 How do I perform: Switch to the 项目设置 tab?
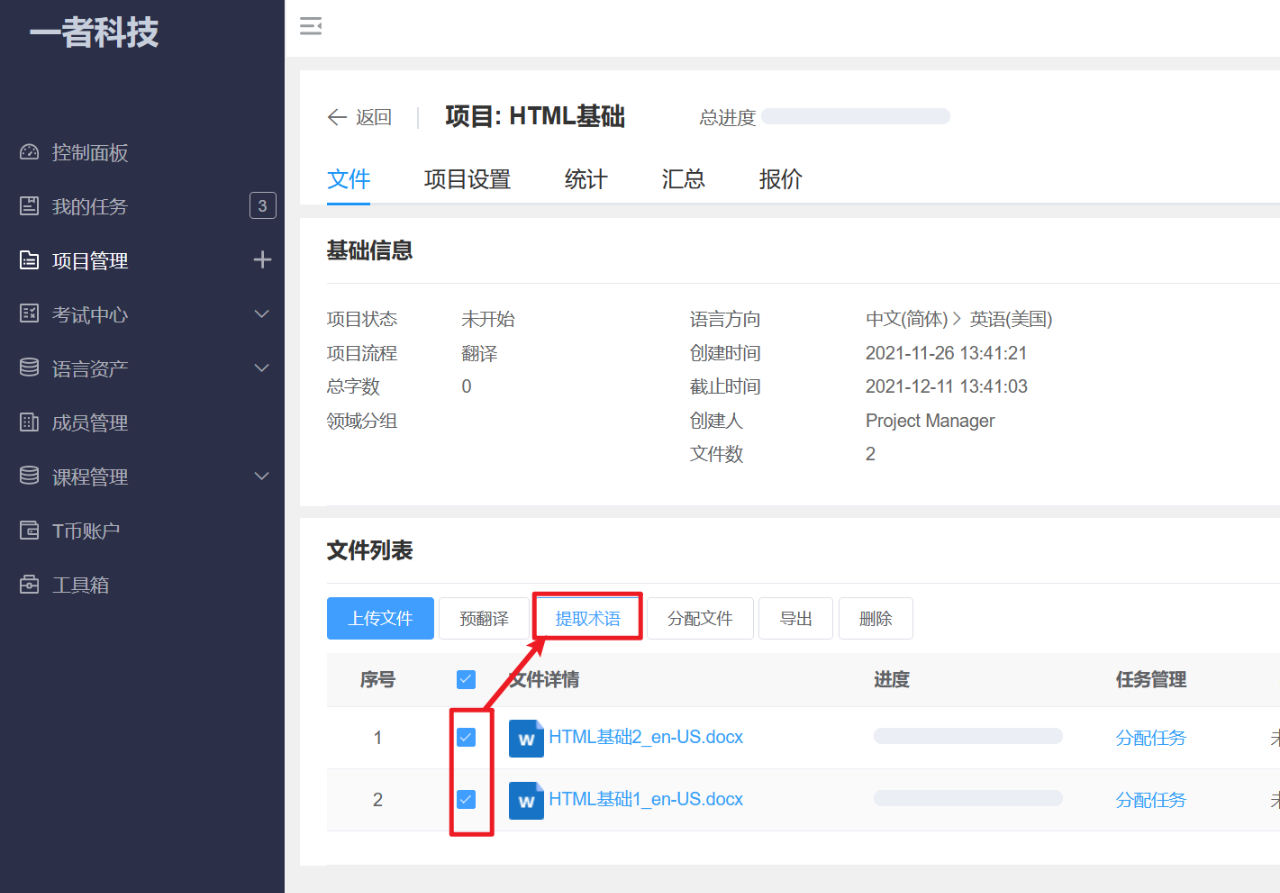pyautogui.click(x=466, y=179)
